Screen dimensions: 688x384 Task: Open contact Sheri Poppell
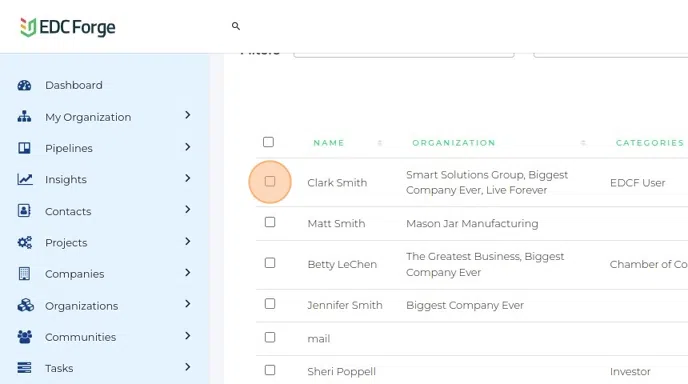(341, 371)
